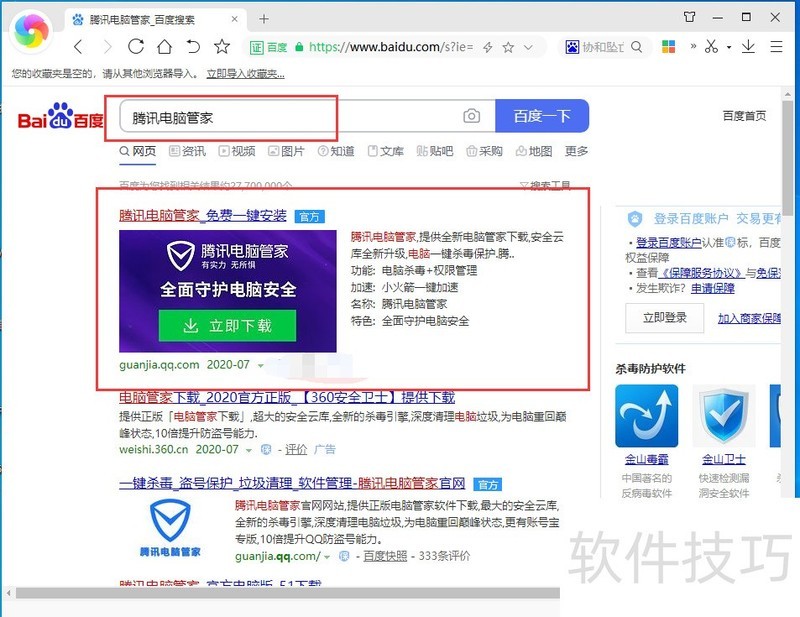
Task: Click the Baidu logo
Action: [60, 116]
